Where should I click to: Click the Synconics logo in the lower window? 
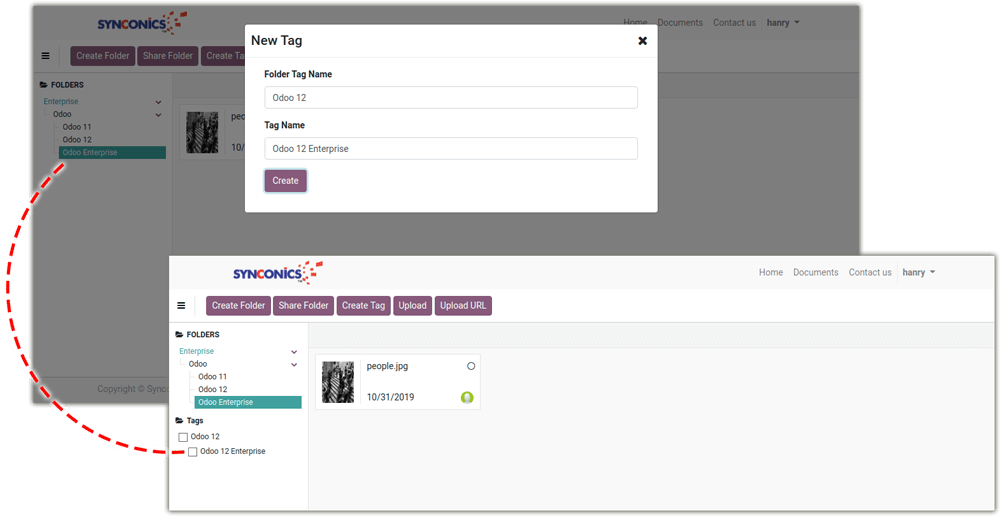[x=277, y=273]
